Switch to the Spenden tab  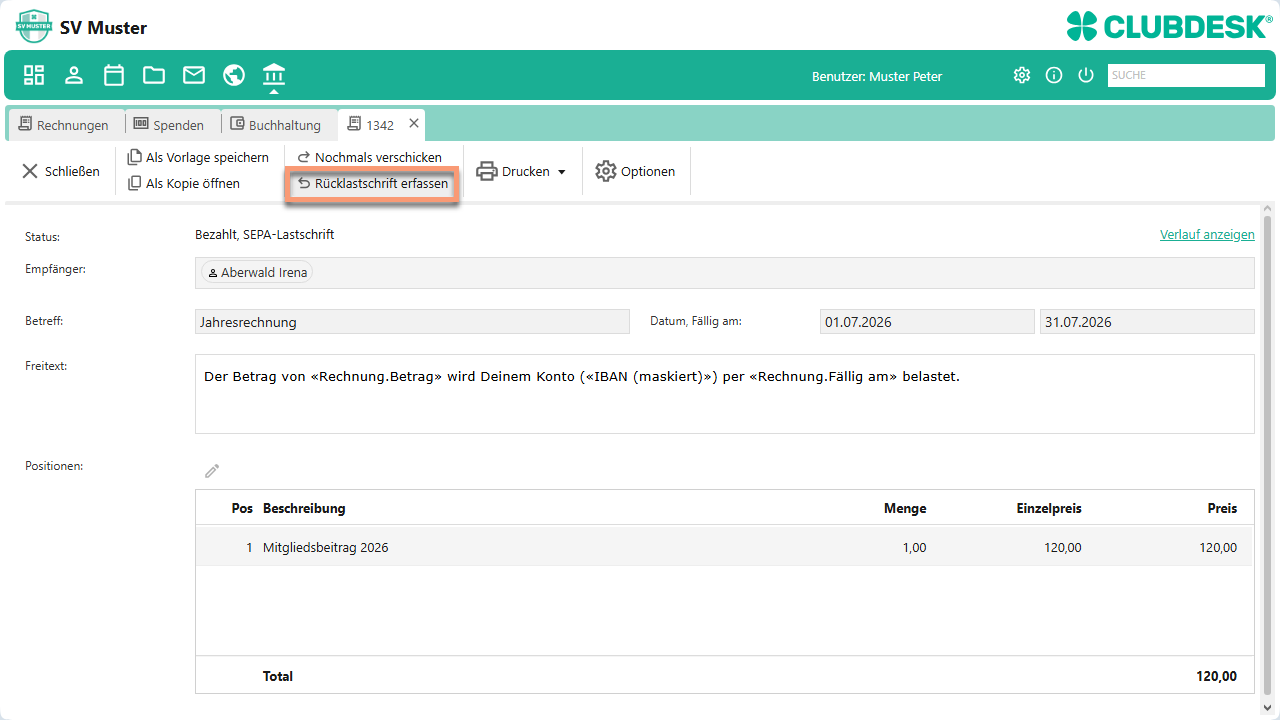169,125
